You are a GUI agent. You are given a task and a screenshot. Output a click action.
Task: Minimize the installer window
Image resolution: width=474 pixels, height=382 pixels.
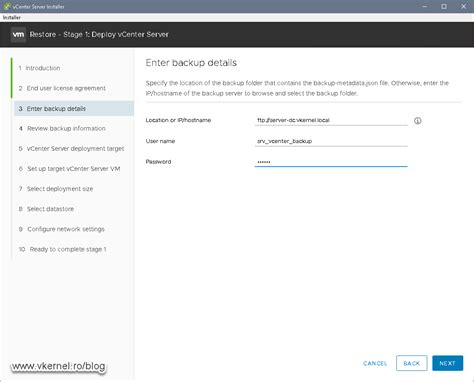425,6
